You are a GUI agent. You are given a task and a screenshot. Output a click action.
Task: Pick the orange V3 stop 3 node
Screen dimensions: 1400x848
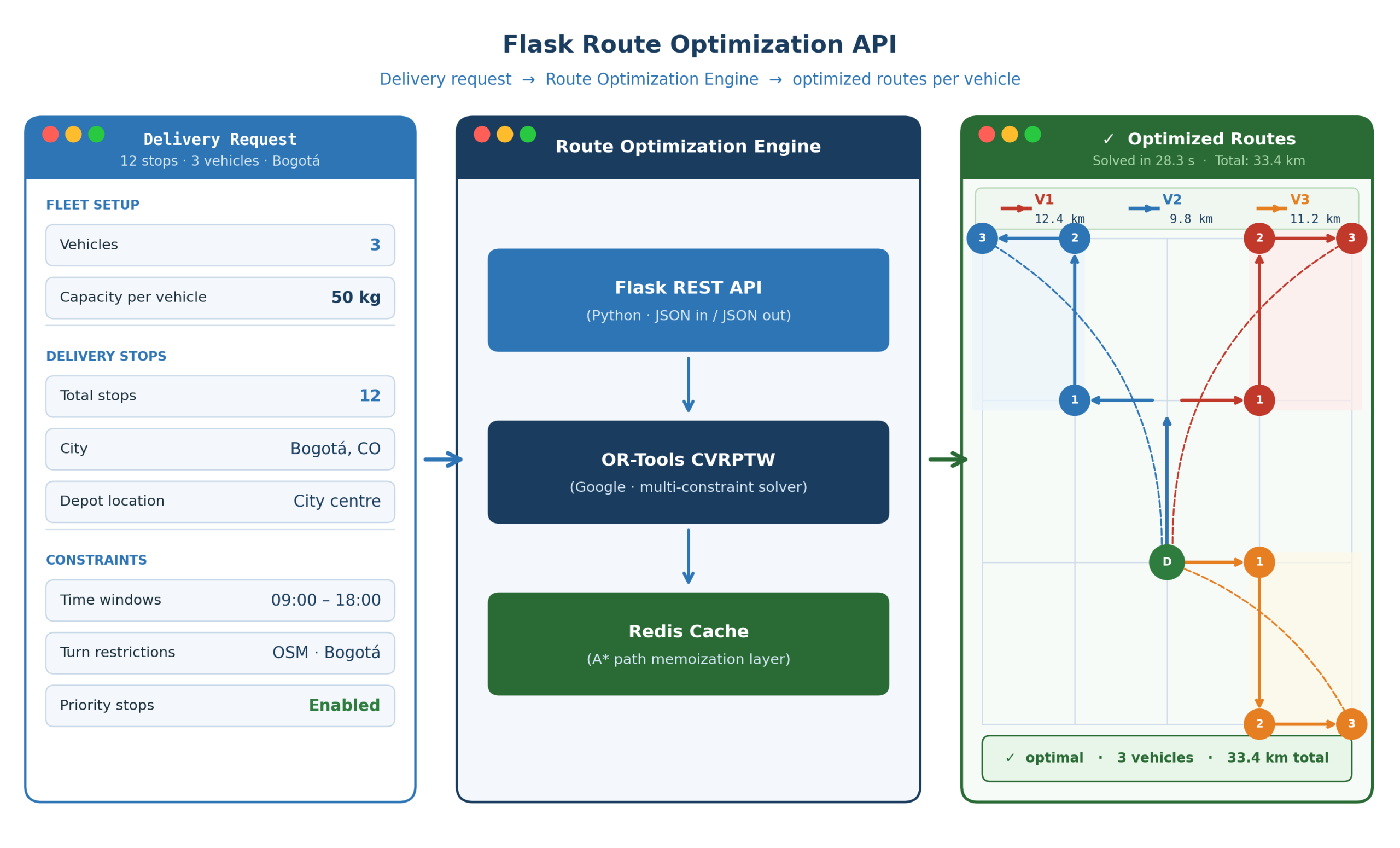coord(1352,724)
